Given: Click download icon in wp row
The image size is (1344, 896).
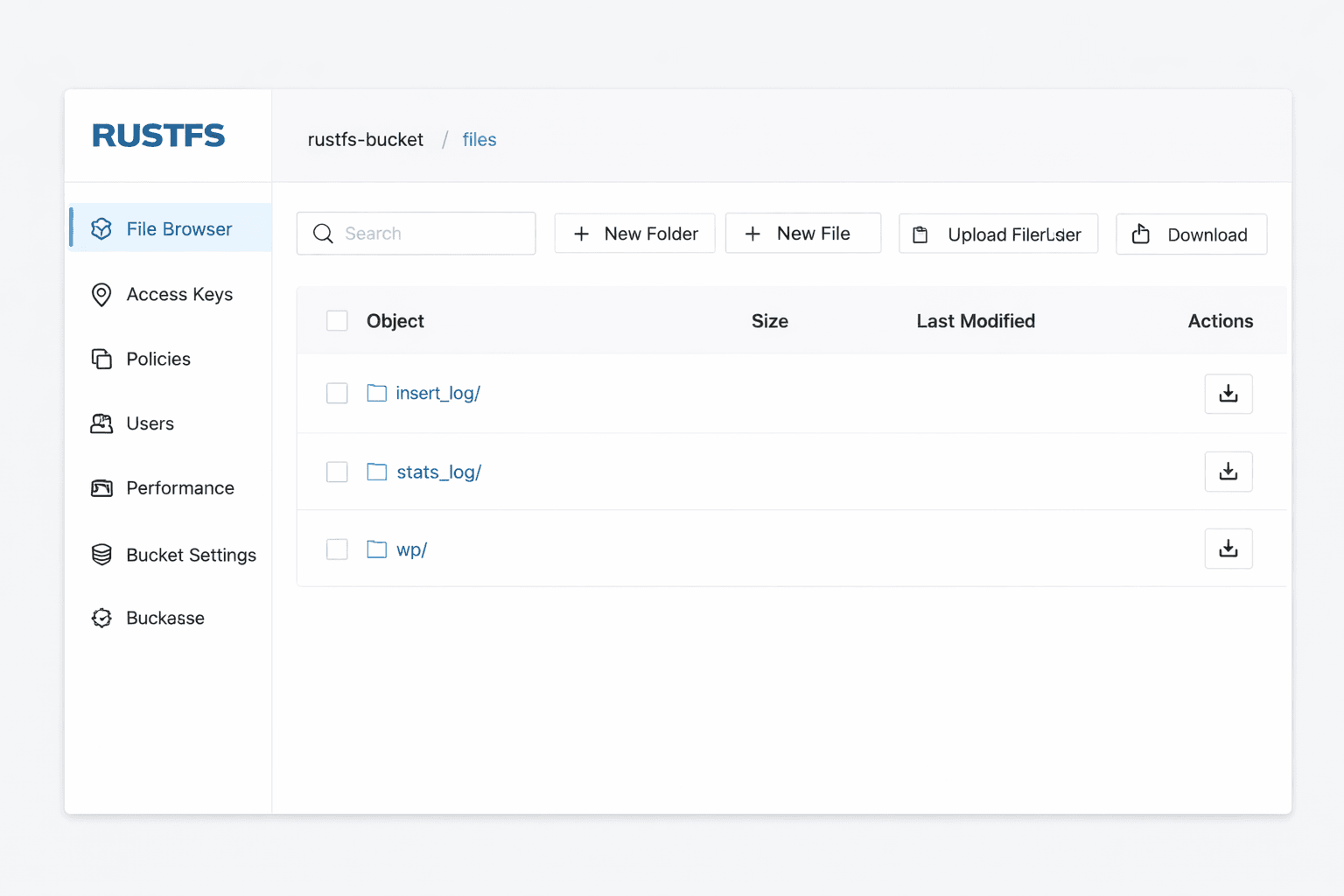Looking at the screenshot, I should (x=1228, y=549).
